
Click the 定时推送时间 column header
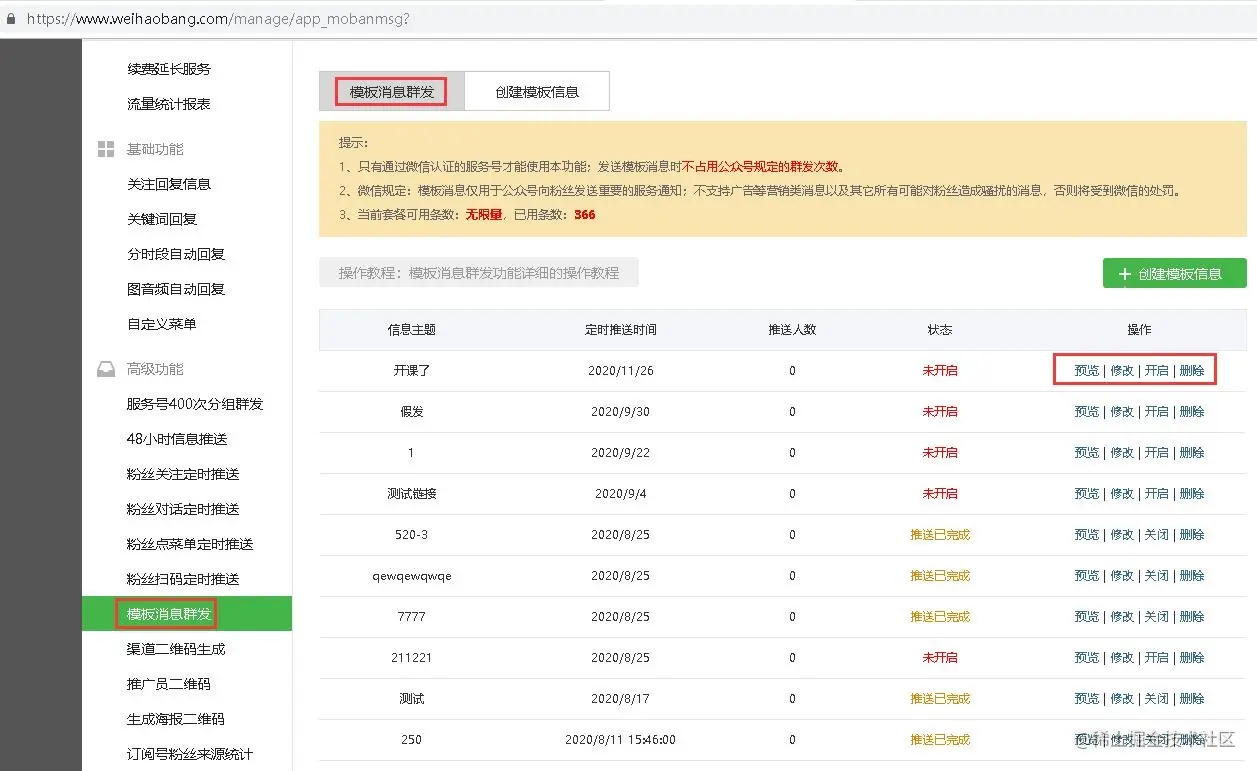coord(621,329)
